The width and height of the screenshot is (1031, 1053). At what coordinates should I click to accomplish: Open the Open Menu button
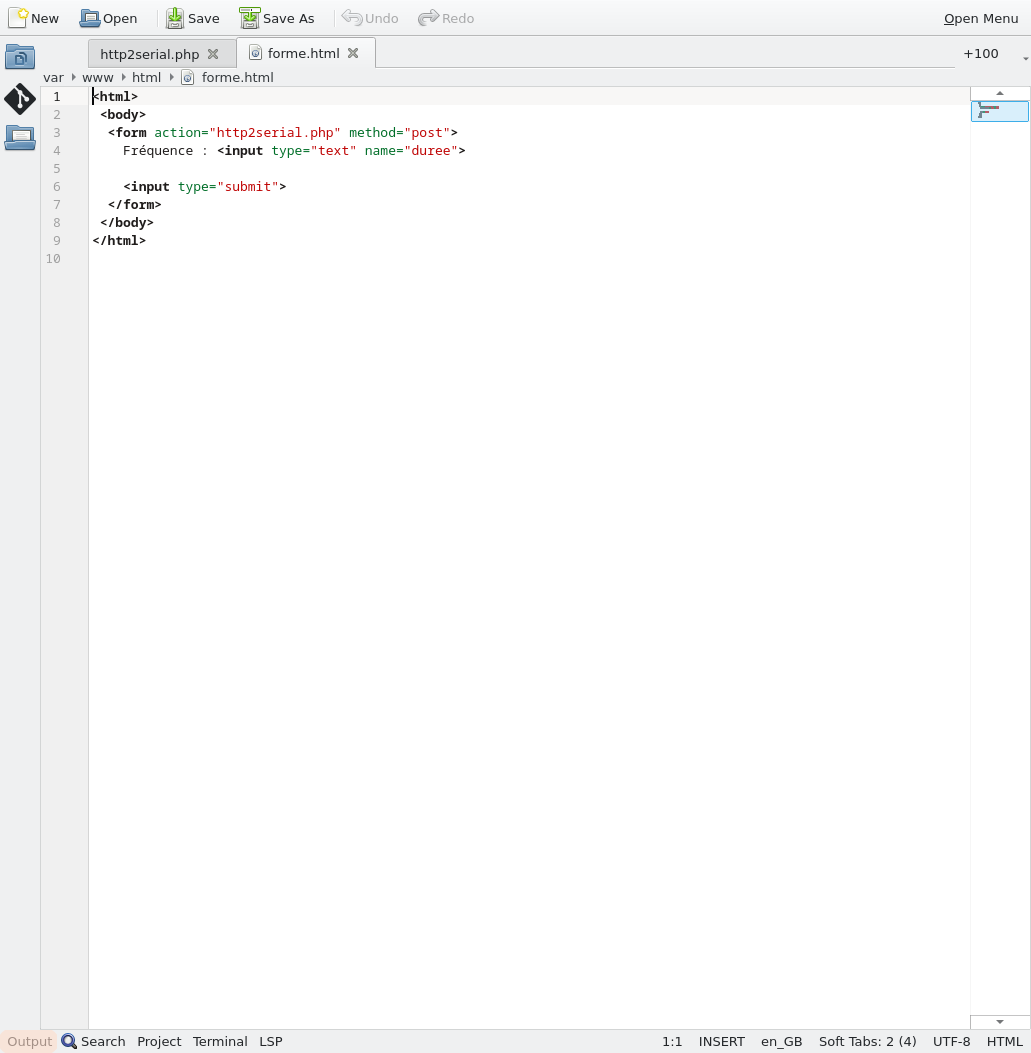pos(981,18)
